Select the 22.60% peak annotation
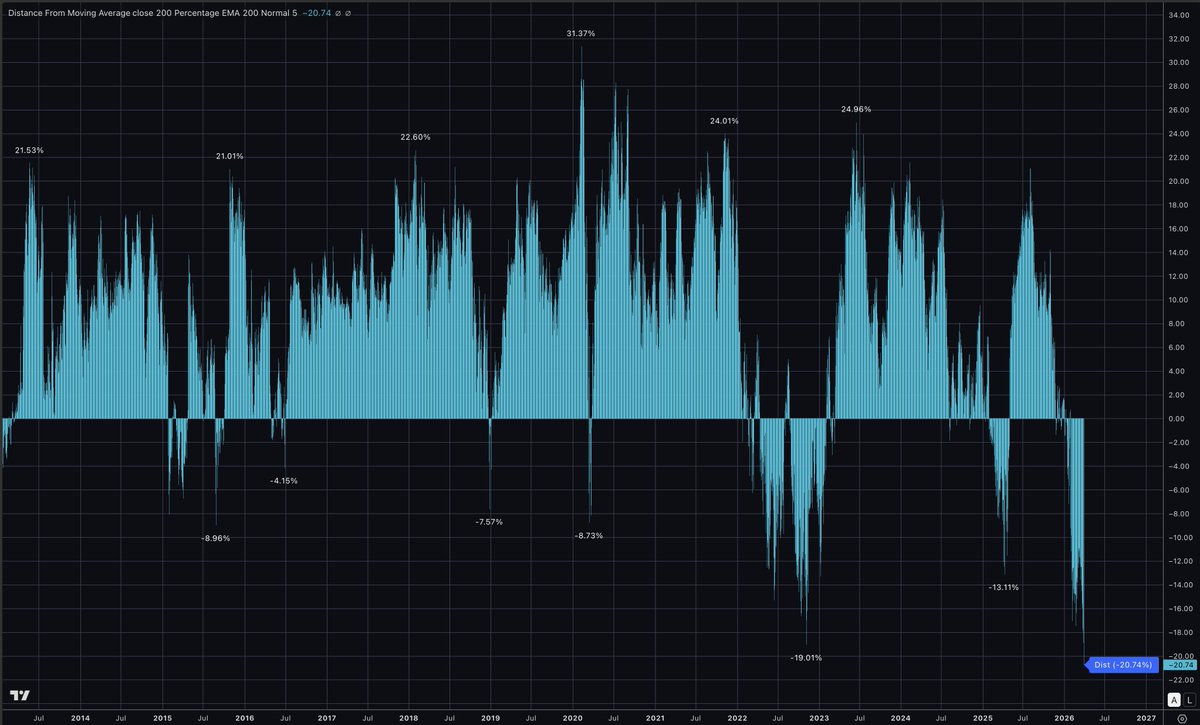1200x725 pixels. (x=415, y=137)
